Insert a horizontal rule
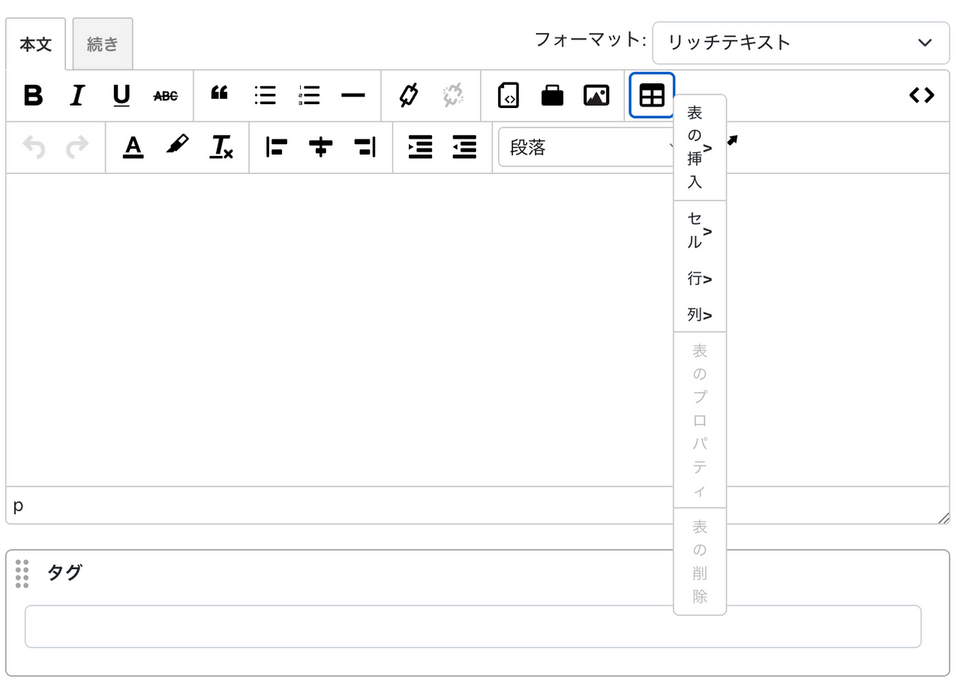The height and width of the screenshot is (687, 960). (353, 96)
